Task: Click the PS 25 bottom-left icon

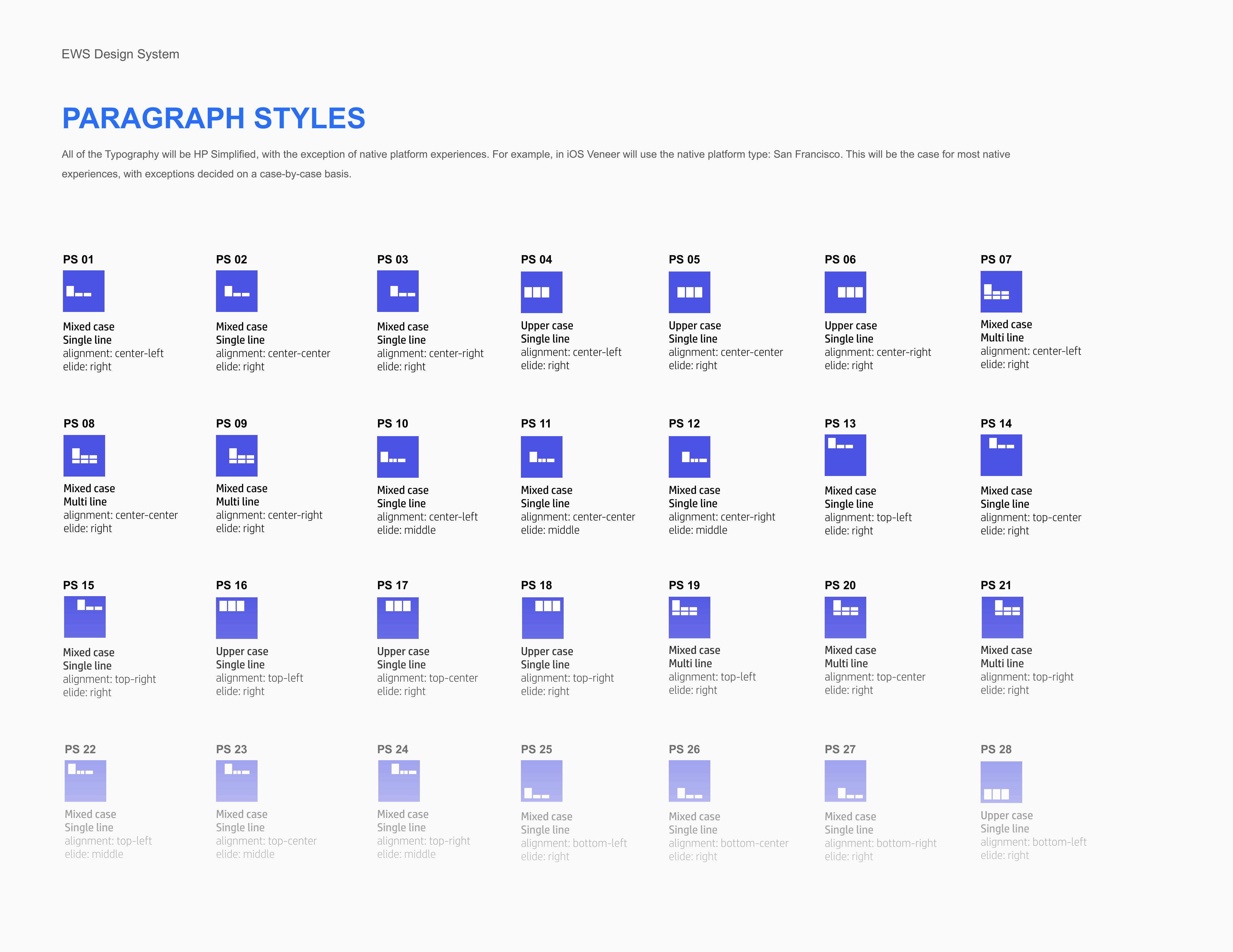Action: tap(541, 781)
